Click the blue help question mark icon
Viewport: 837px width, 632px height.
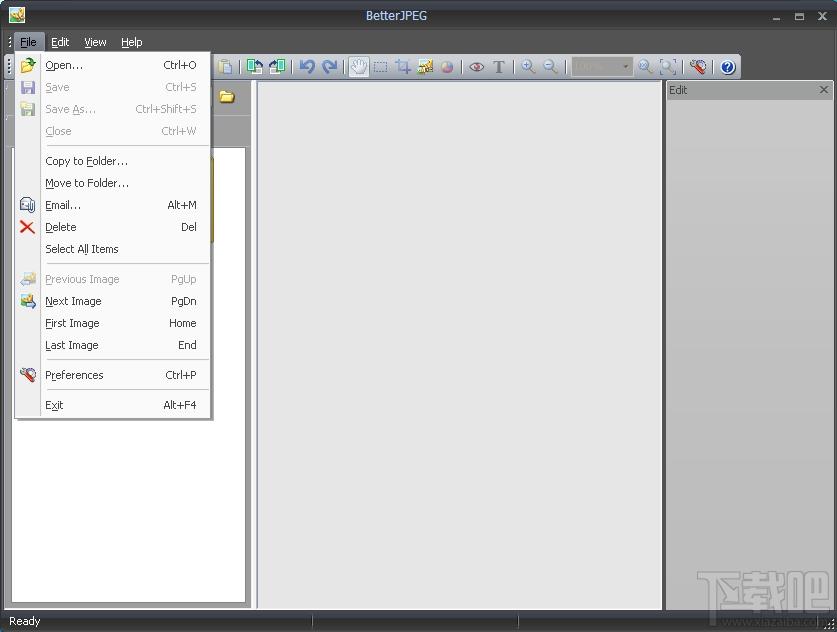click(728, 67)
